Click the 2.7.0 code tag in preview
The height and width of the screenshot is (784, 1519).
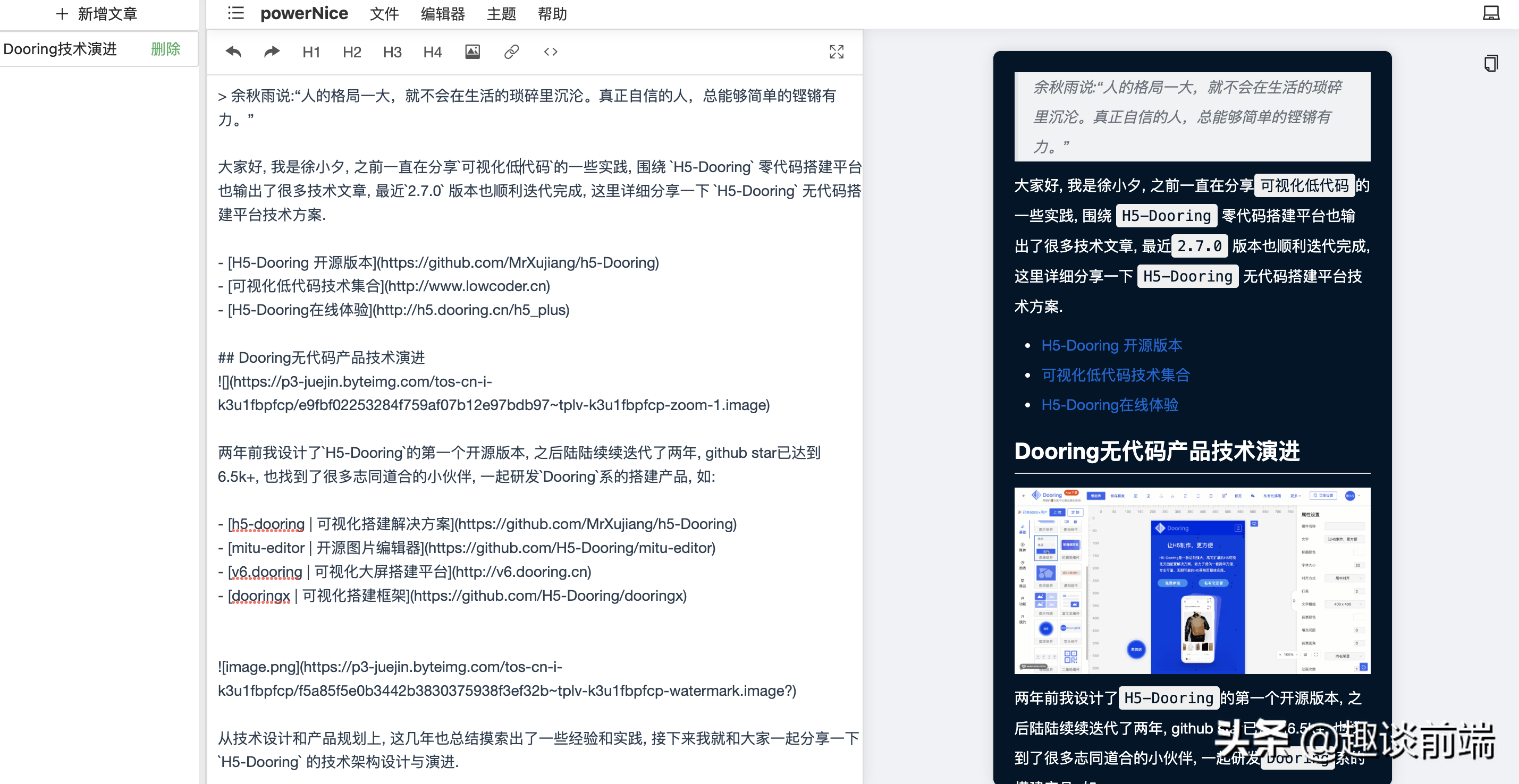coord(1200,246)
